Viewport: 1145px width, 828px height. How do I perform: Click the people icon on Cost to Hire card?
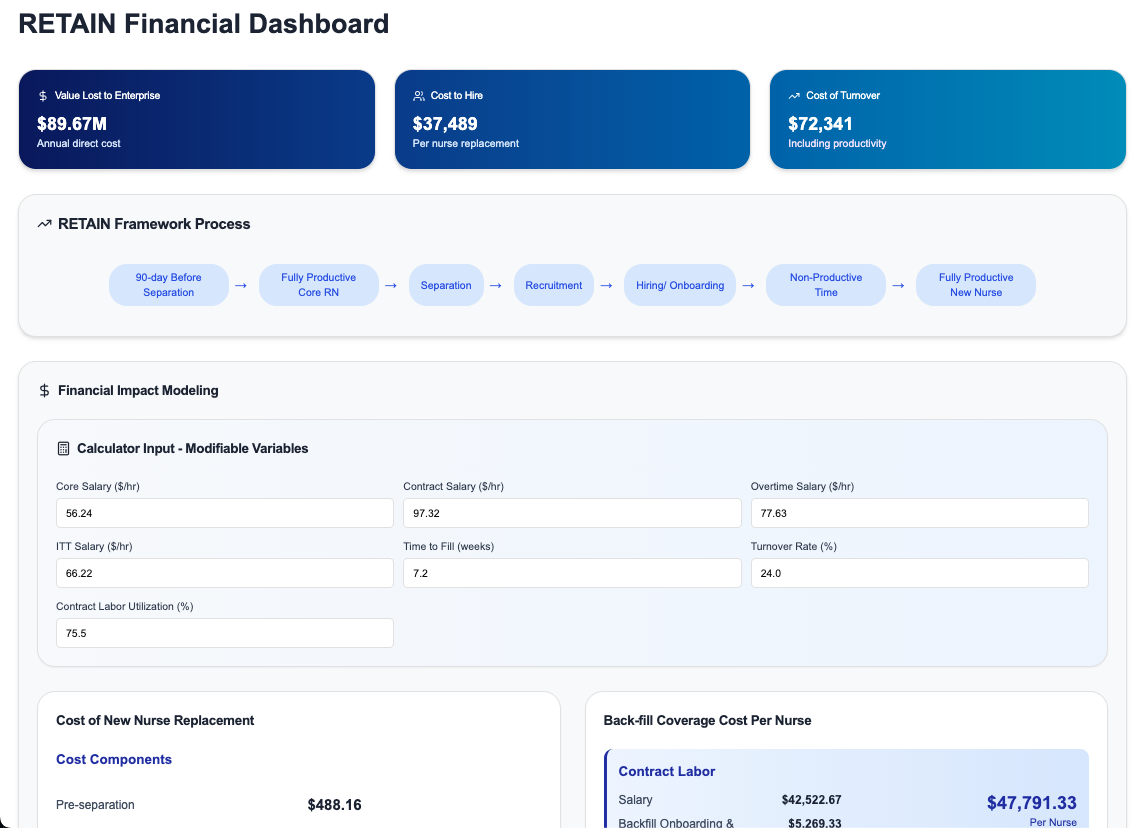point(417,95)
